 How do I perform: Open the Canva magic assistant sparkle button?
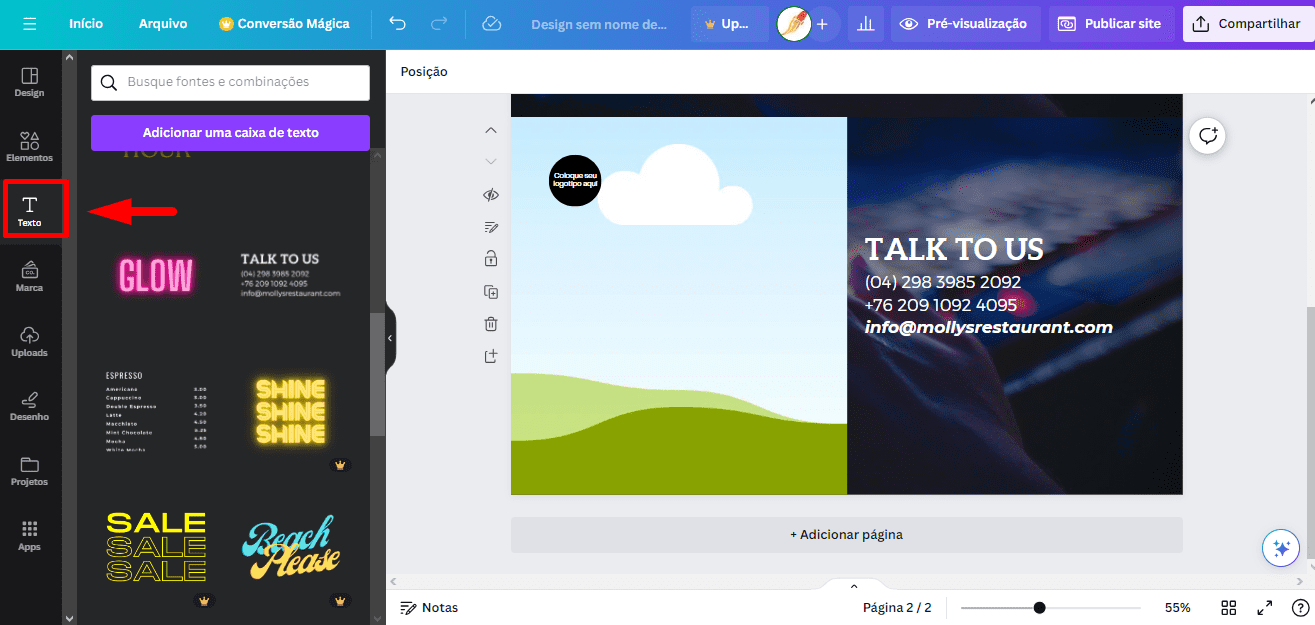[1281, 548]
